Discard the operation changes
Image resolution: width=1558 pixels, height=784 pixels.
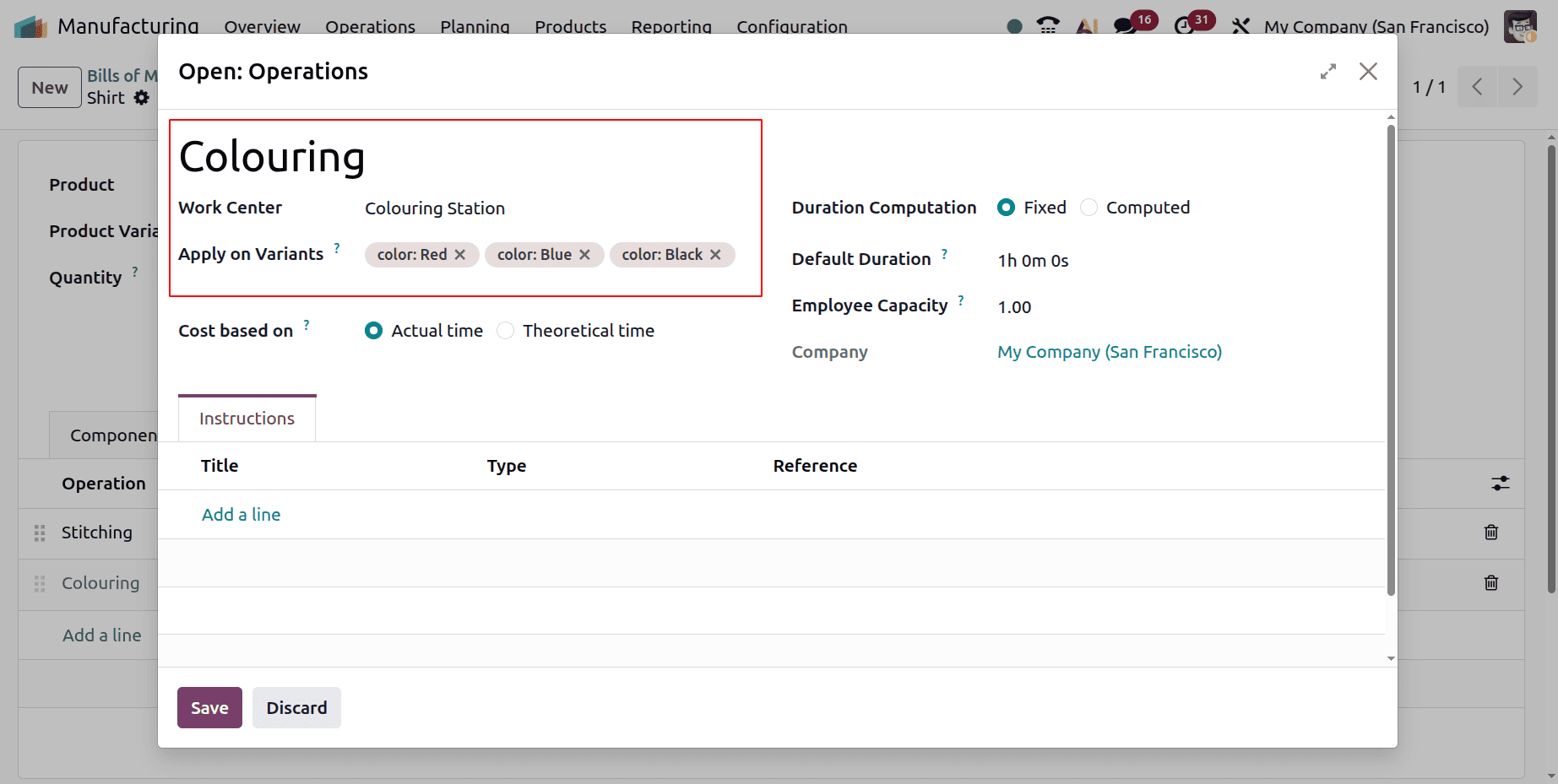tap(296, 708)
